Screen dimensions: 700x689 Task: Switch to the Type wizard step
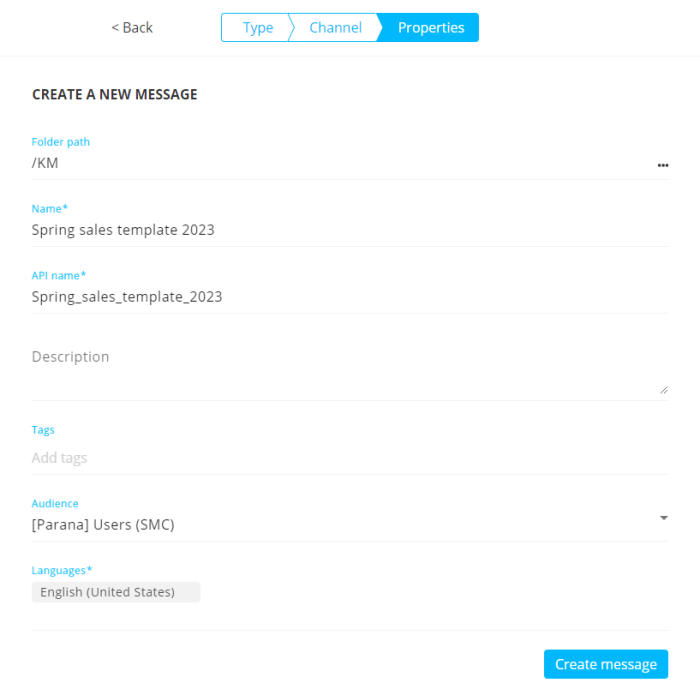pyautogui.click(x=257, y=28)
